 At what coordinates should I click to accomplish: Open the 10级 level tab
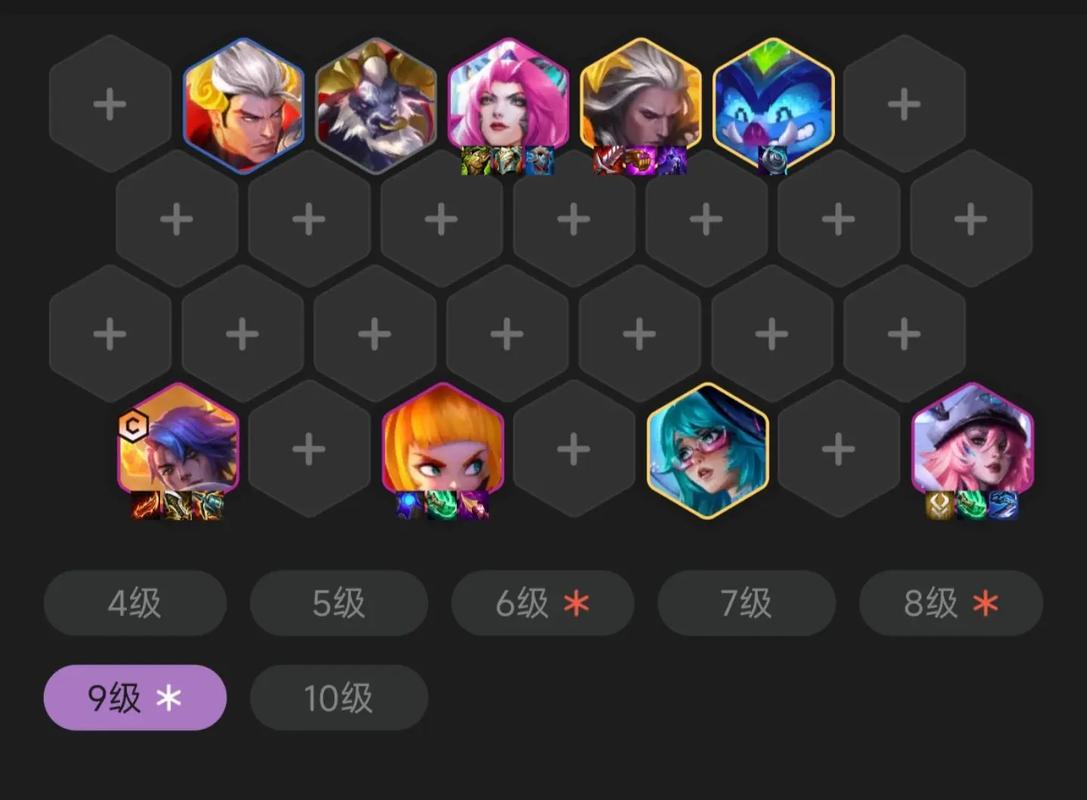tap(339, 697)
